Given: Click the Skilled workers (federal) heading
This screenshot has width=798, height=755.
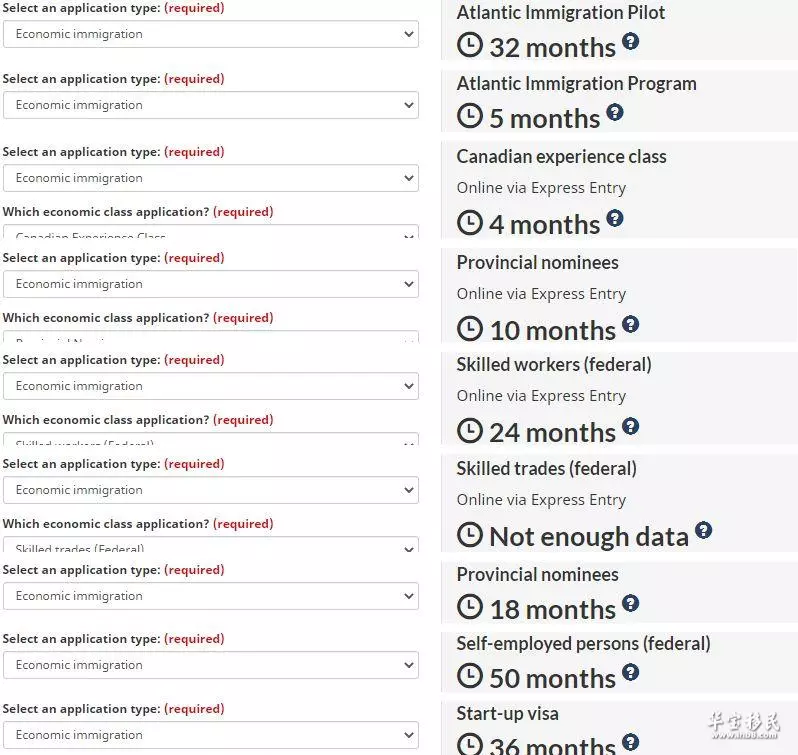Looking at the screenshot, I should [x=554, y=365].
